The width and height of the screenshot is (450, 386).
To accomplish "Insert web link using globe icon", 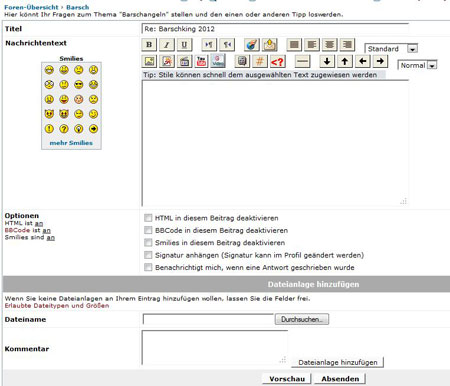I will point(252,45).
